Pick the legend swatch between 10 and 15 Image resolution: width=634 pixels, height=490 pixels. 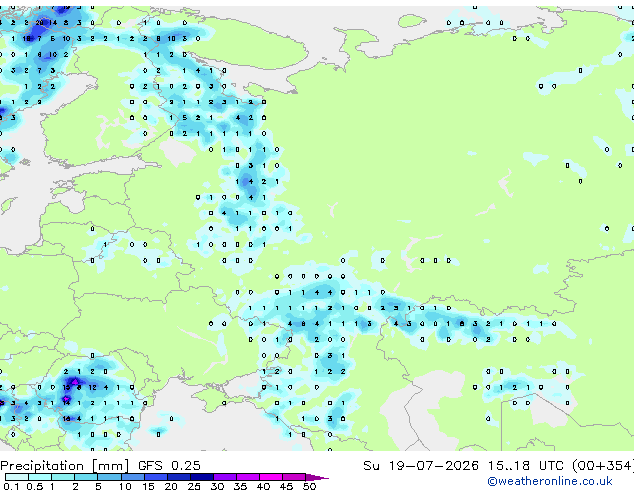point(133,477)
